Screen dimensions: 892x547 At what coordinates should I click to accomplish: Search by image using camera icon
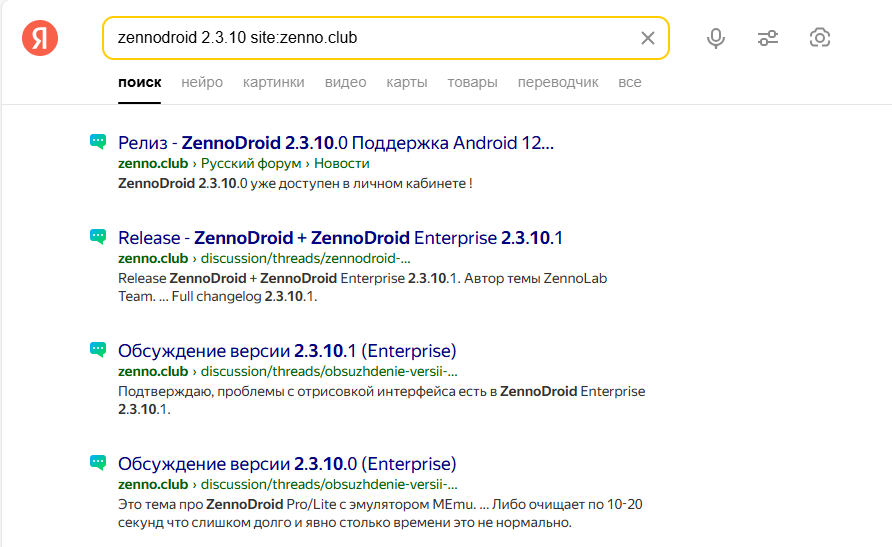820,38
